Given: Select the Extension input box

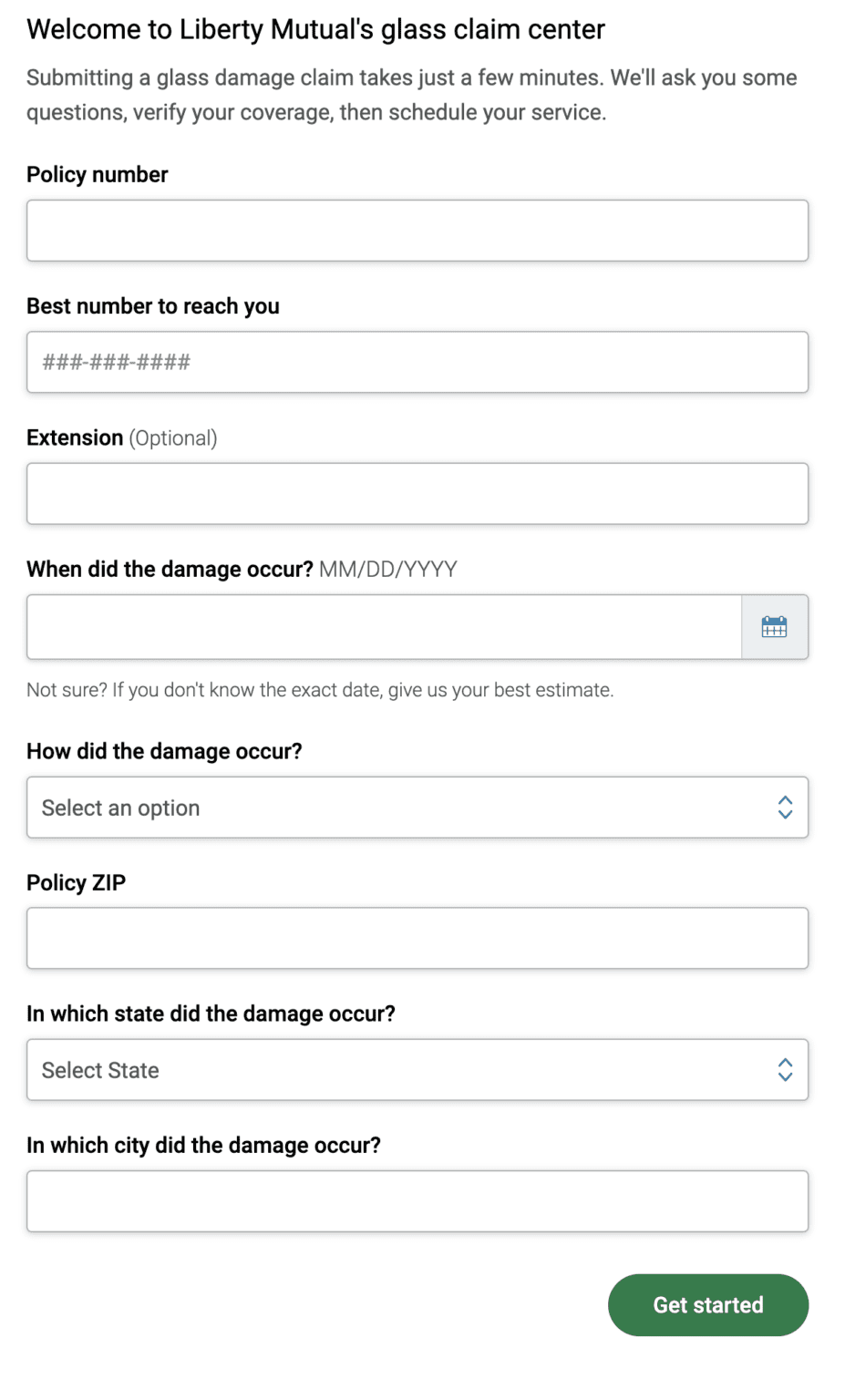Looking at the screenshot, I should click(x=417, y=494).
